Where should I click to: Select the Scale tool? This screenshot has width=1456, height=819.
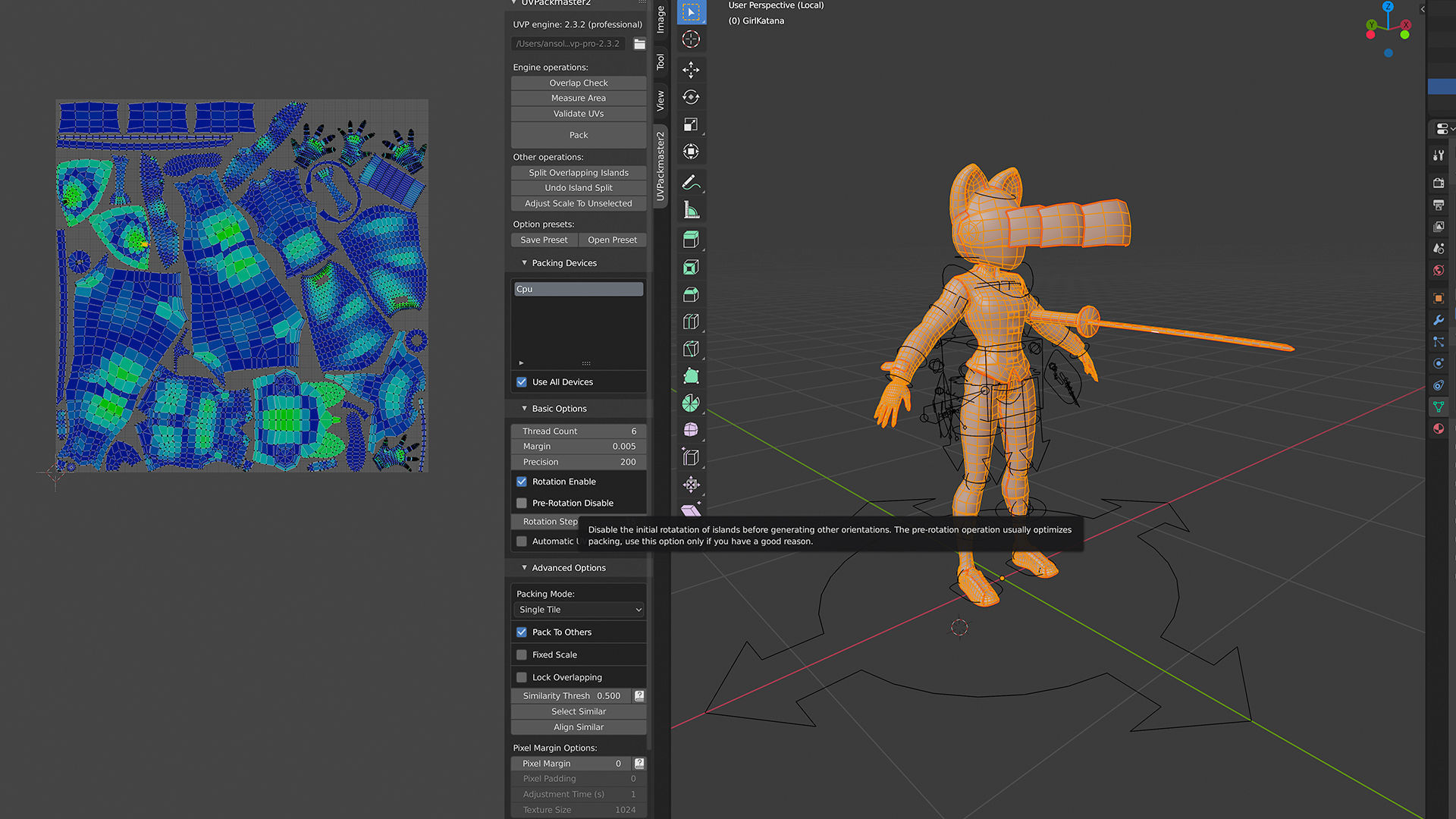pyautogui.click(x=690, y=124)
